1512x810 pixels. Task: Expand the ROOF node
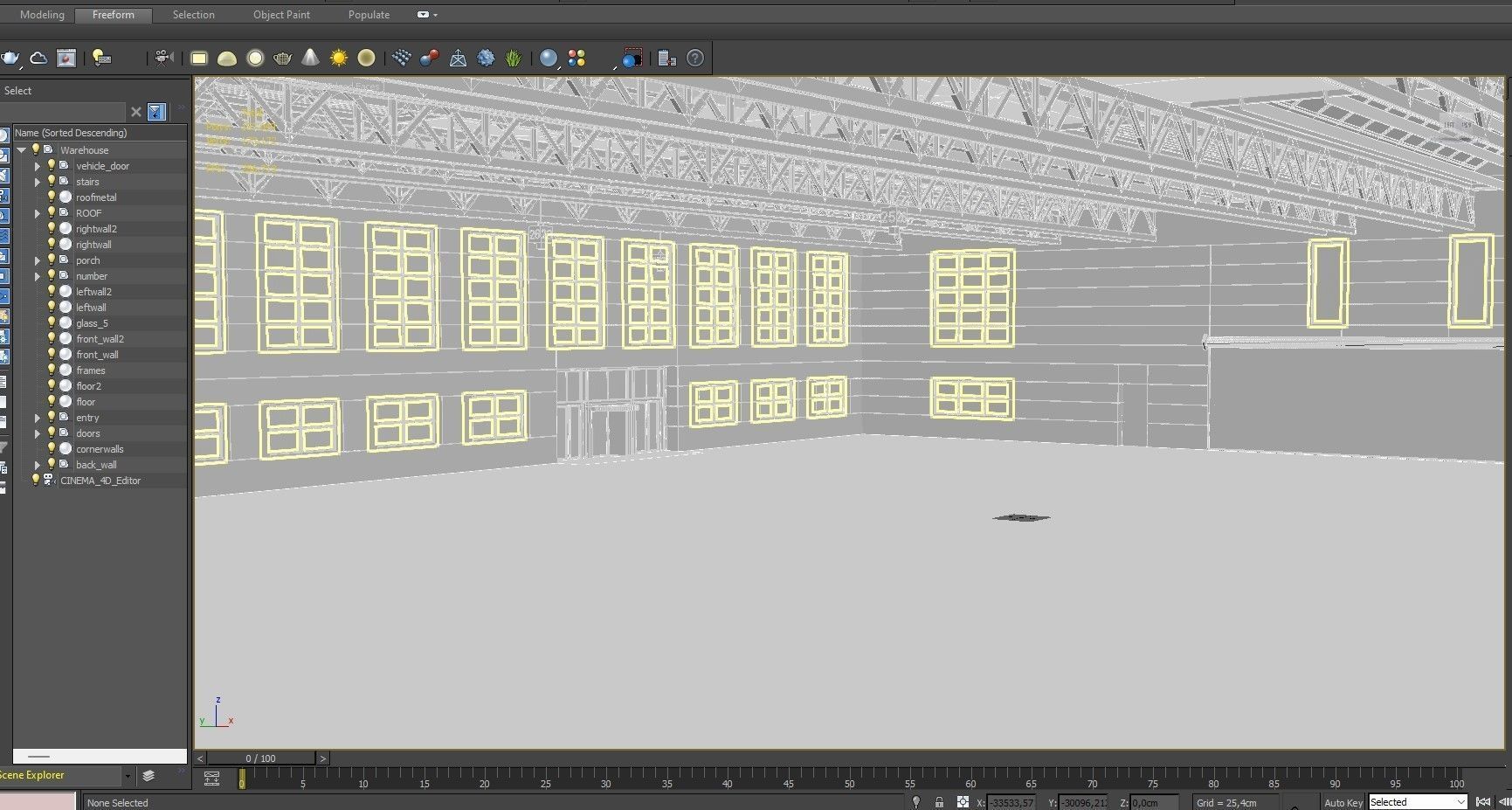38,213
